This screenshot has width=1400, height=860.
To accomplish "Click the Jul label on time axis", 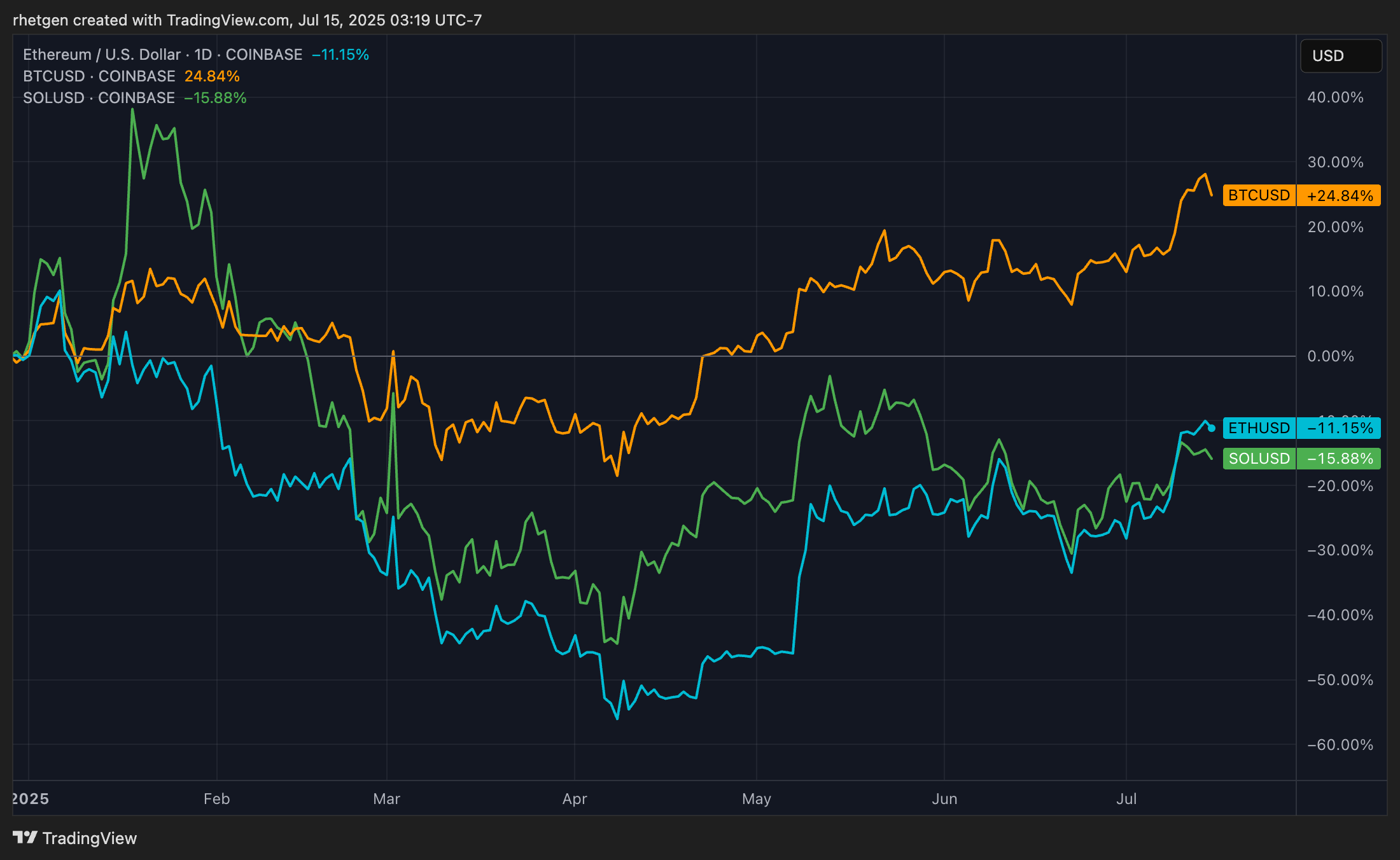I will (1126, 799).
